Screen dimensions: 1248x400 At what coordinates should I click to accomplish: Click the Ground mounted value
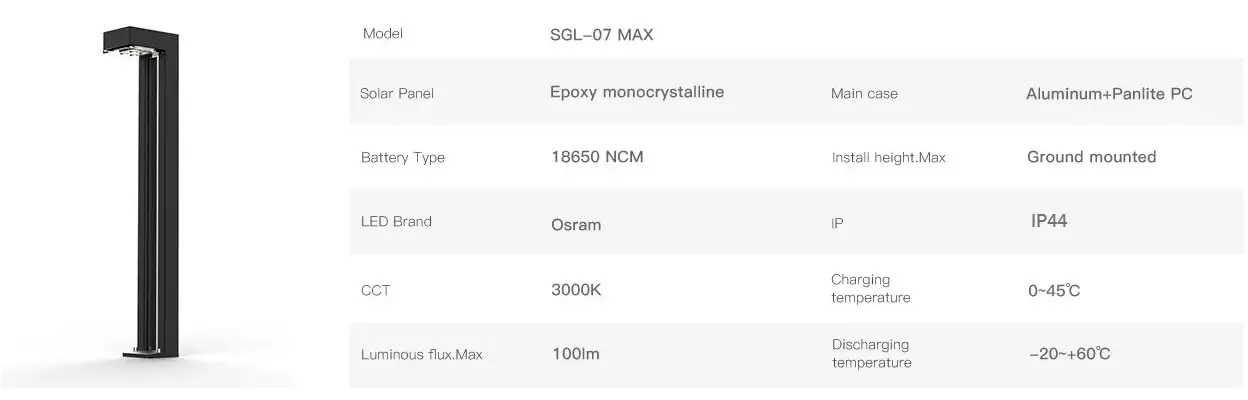pos(1091,157)
